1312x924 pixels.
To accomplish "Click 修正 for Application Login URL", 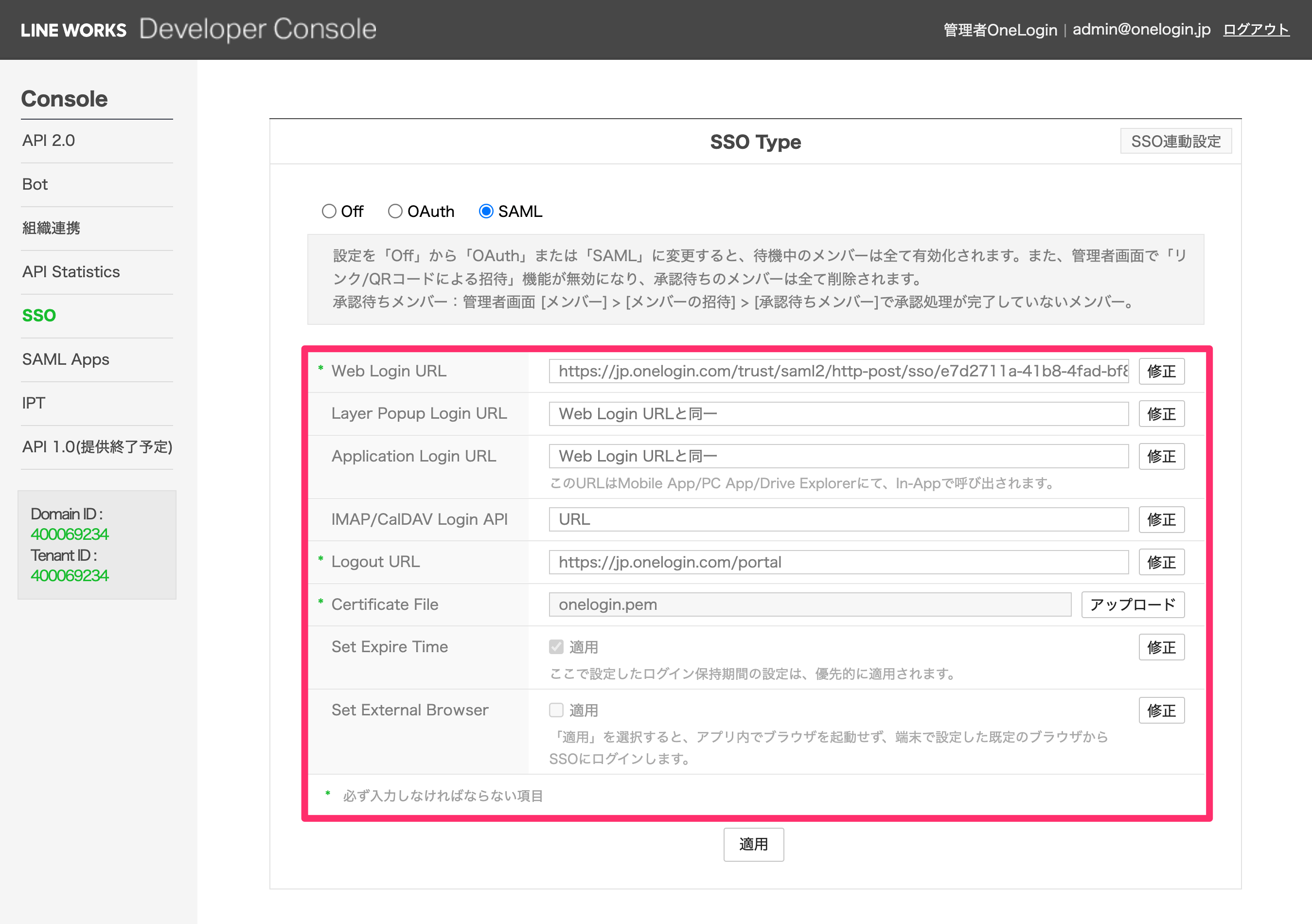I will pos(1161,457).
